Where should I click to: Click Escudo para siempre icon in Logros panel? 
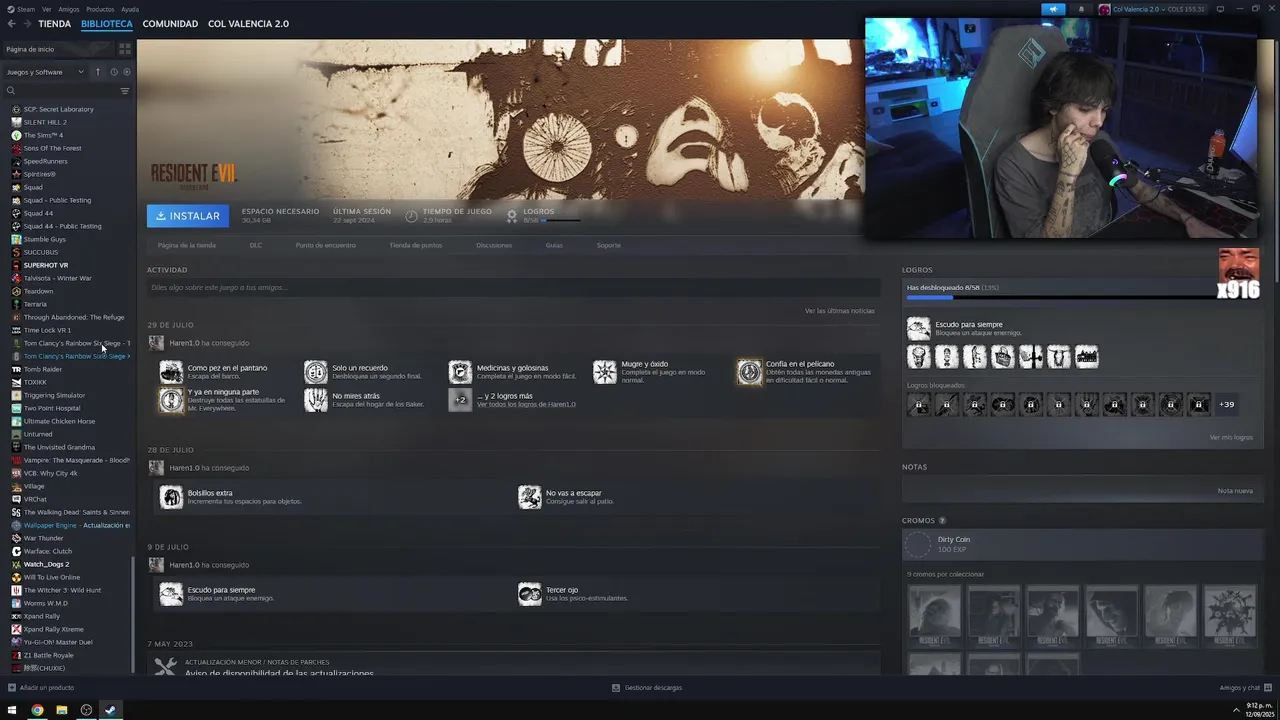tap(918, 328)
